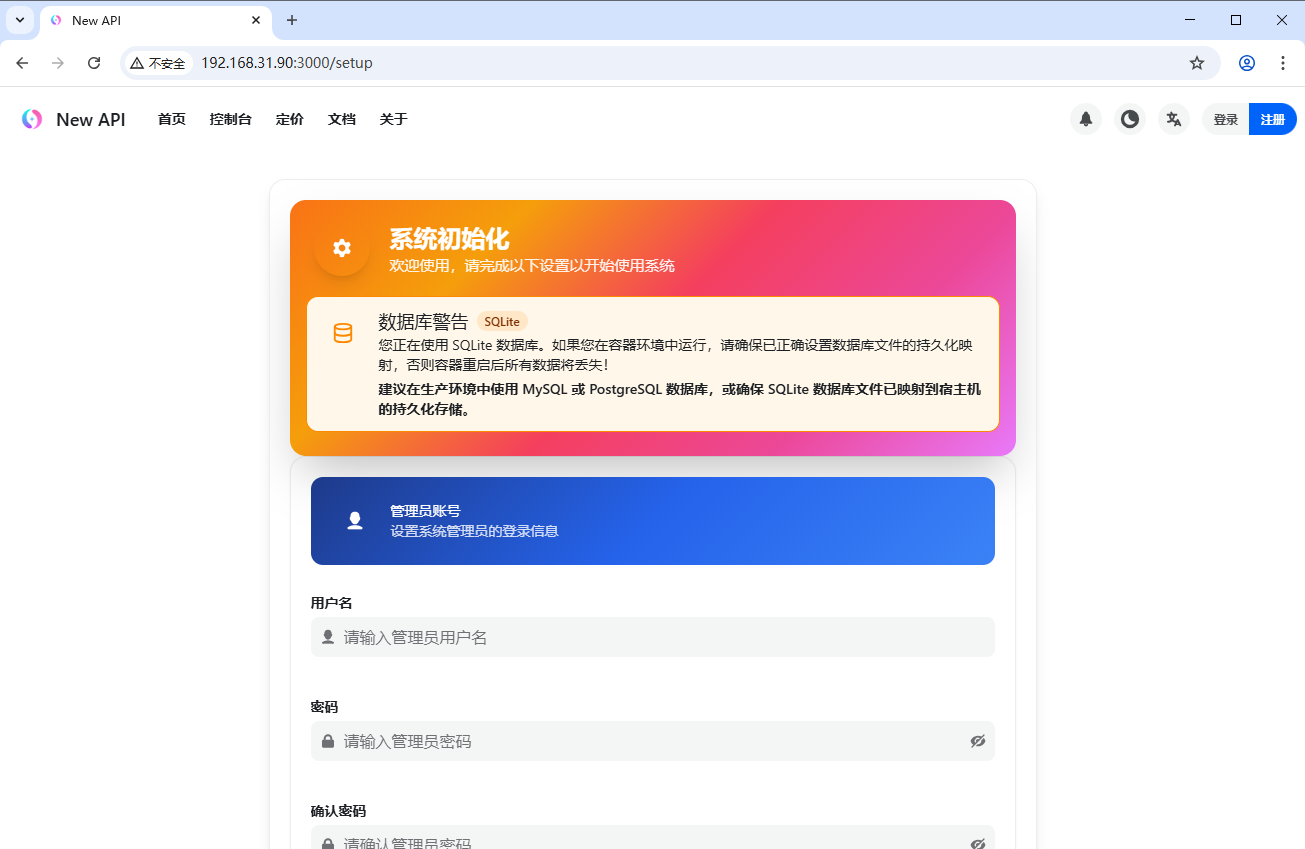Open the tab search chevron

pos(20,20)
